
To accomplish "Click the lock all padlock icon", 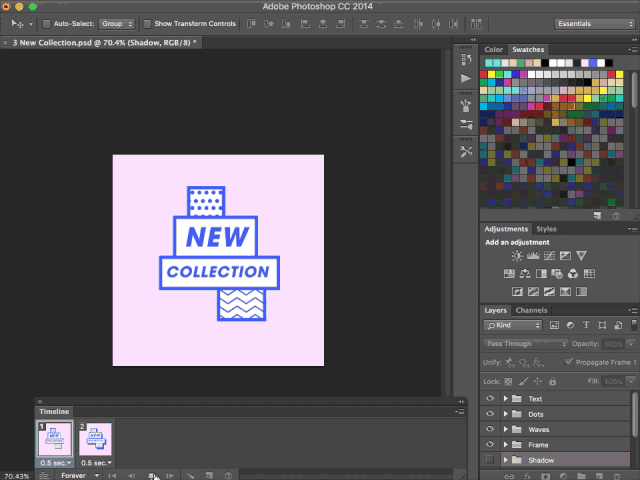I will (552, 381).
